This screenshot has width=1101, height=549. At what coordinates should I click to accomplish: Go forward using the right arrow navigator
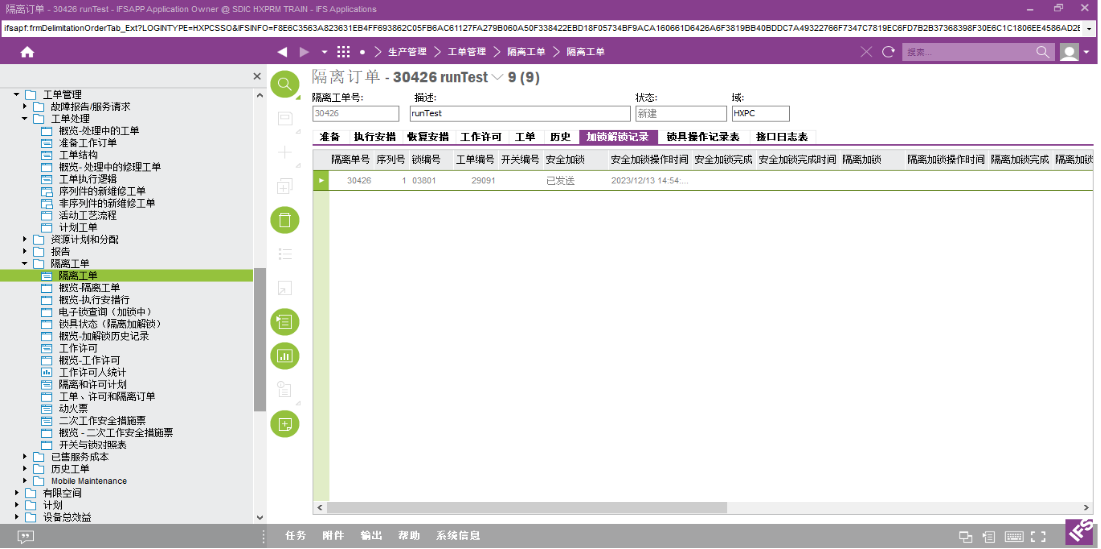(x=304, y=52)
